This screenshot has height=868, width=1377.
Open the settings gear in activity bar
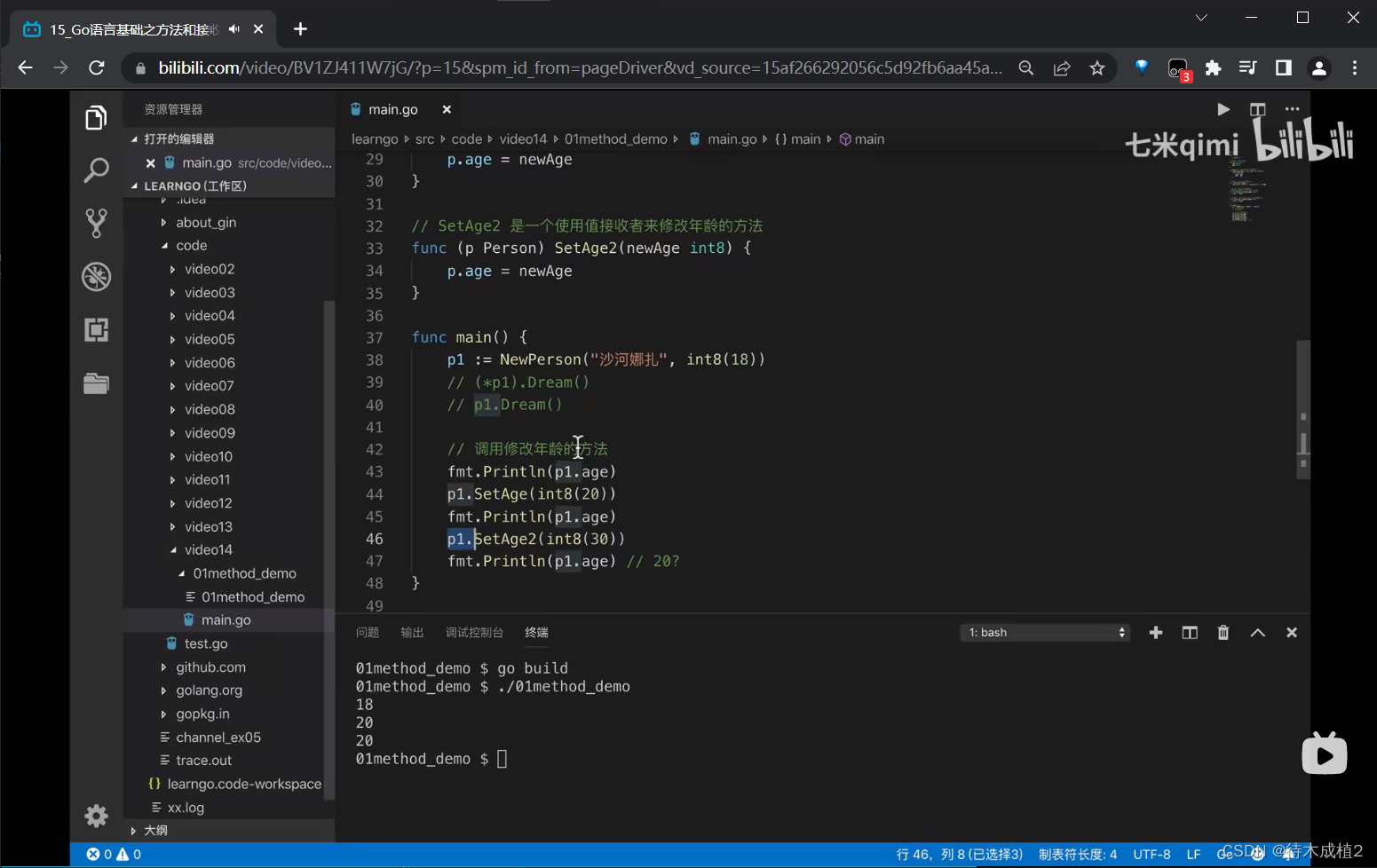[96, 816]
